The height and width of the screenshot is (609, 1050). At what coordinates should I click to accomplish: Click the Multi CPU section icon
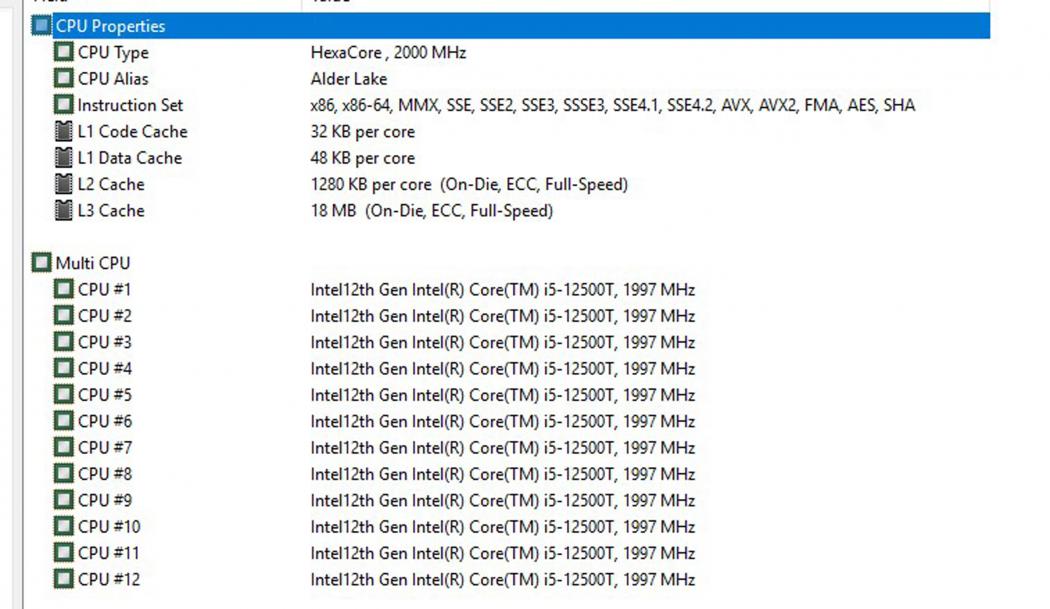pos(41,263)
